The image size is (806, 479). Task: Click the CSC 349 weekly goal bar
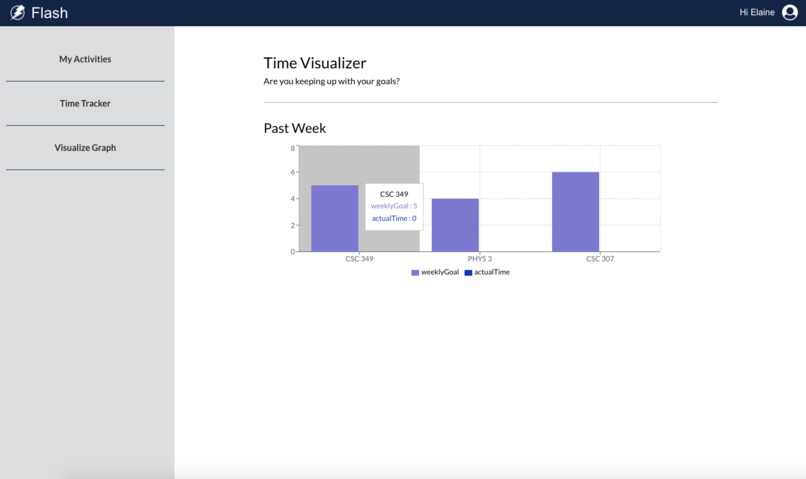coord(335,218)
